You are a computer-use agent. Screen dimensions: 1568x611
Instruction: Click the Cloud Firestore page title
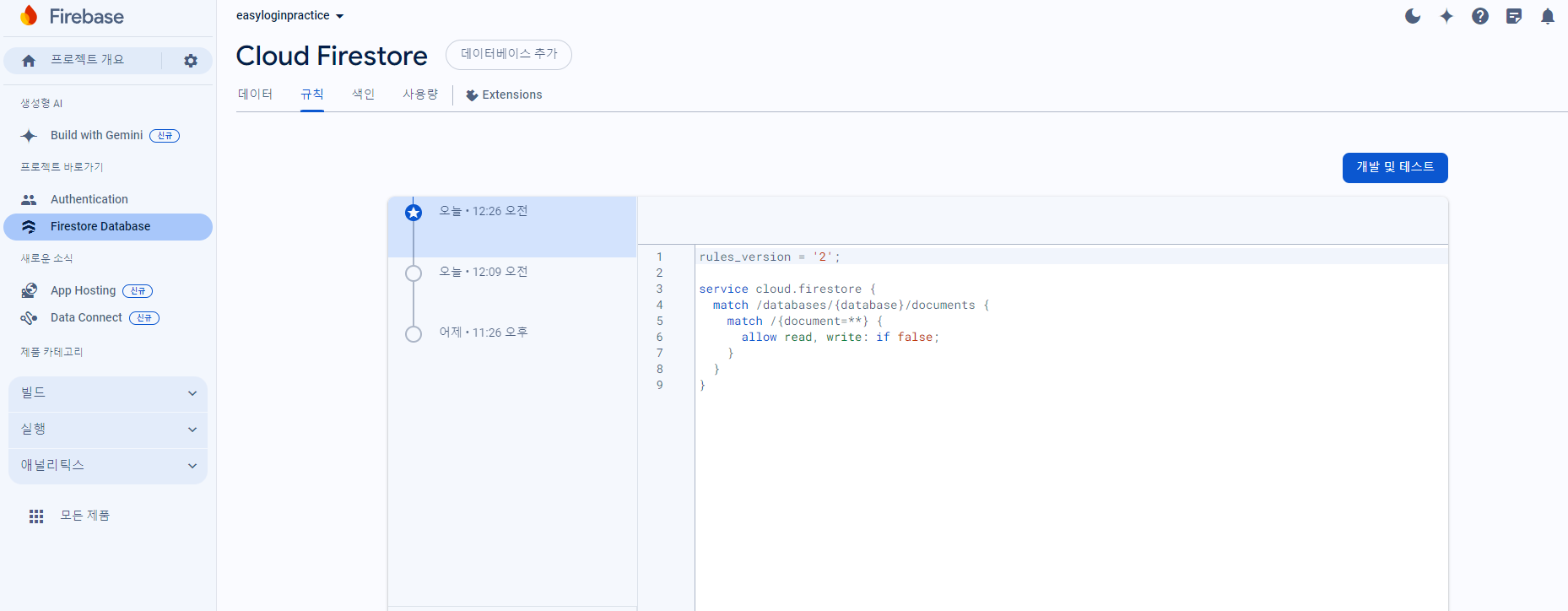(332, 56)
